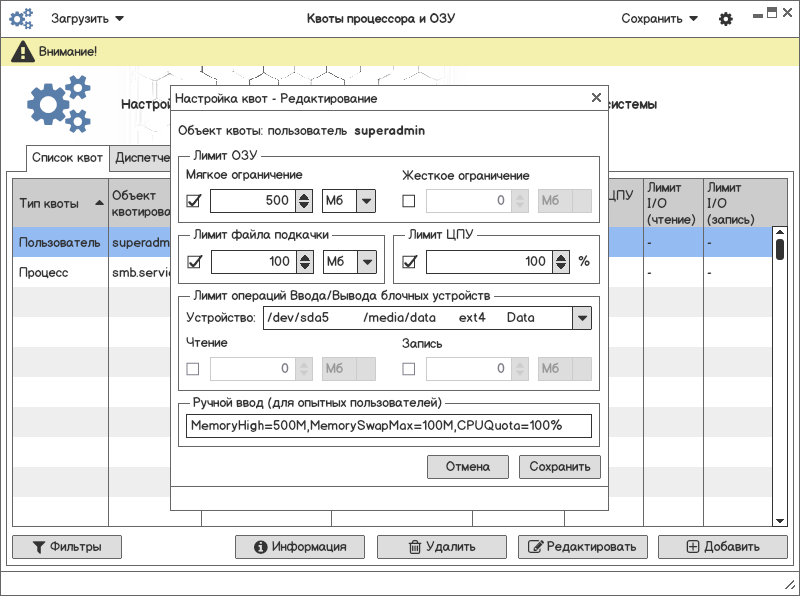The width and height of the screenshot is (800, 596).
Task: Click the settings gear icon in title bar
Action: (x=726, y=18)
